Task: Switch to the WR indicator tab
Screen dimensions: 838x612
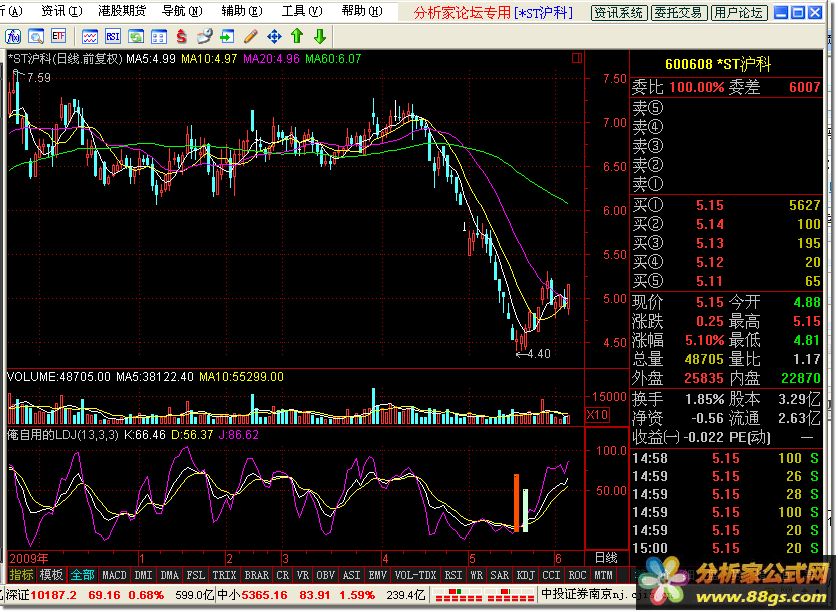Action: [x=476, y=576]
